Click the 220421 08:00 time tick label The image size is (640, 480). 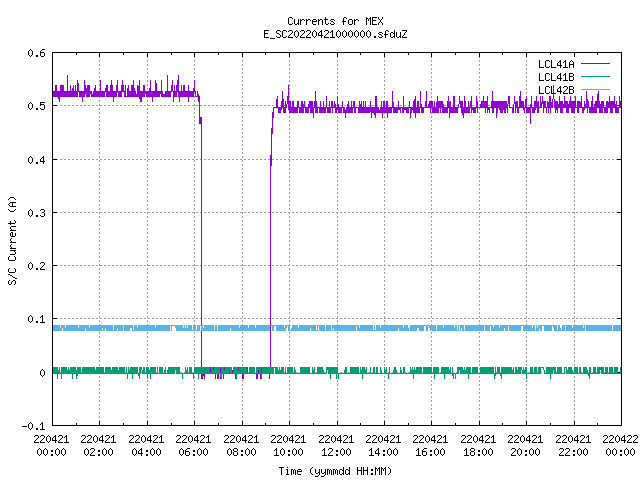point(241,446)
